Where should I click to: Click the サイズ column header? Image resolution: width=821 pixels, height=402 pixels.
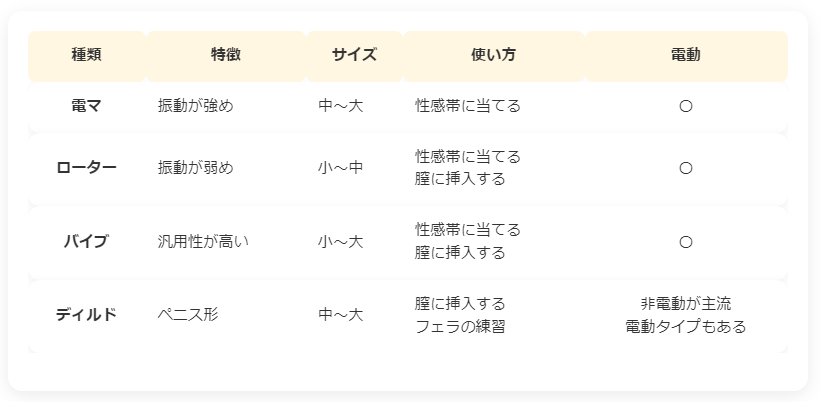click(354, 55)
